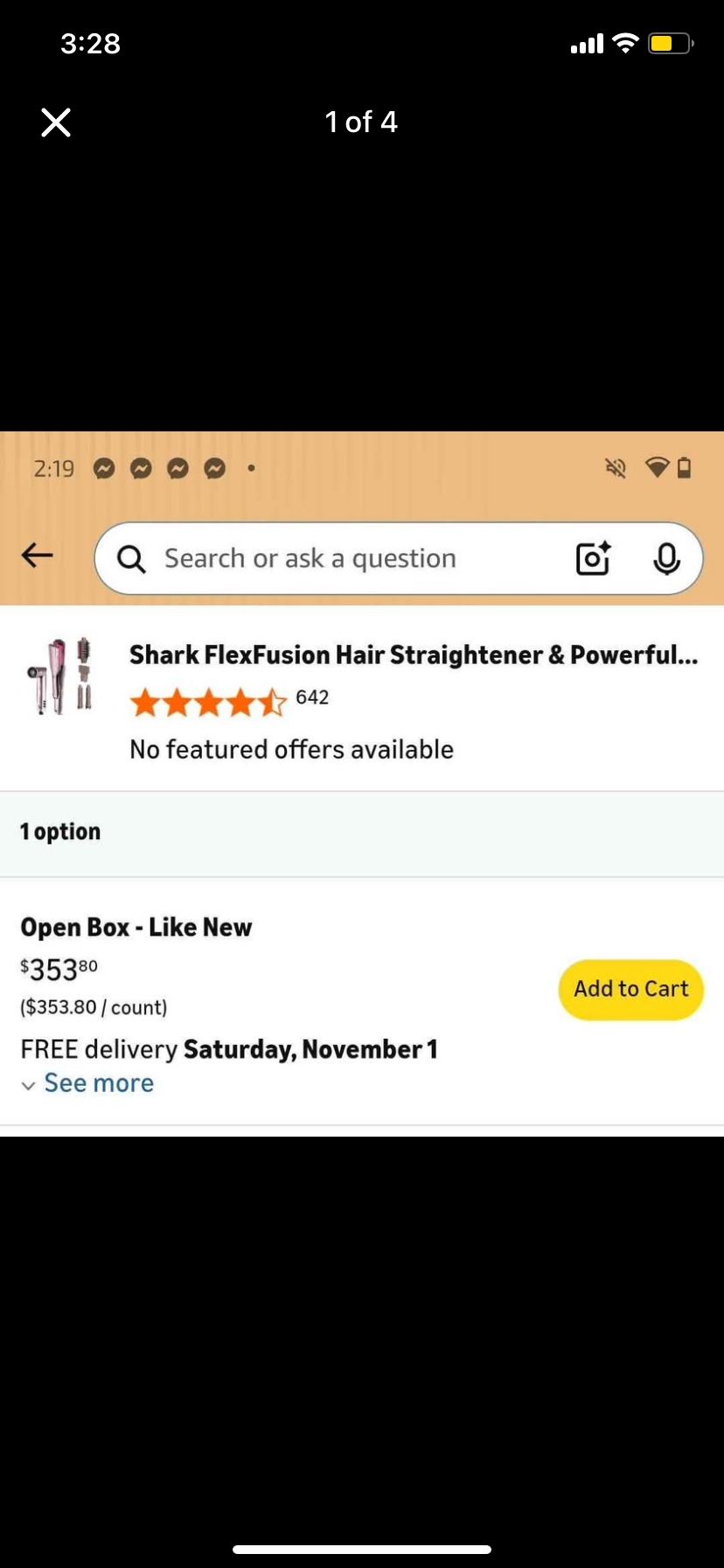Open the full Shark FlexFusion product title
Screen dimensions: 724x1568
(414, 654)
